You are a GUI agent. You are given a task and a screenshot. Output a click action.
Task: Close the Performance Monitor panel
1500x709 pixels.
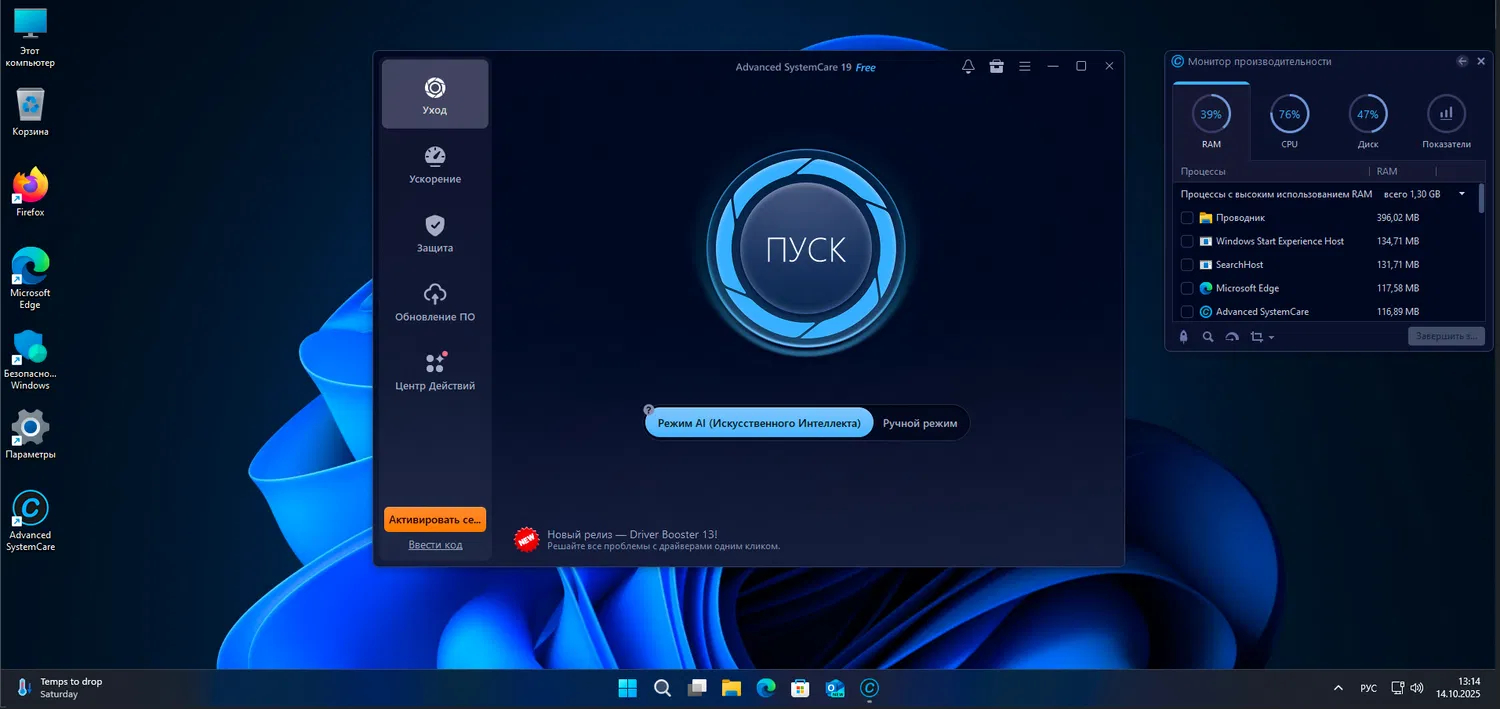(1480, 61)
